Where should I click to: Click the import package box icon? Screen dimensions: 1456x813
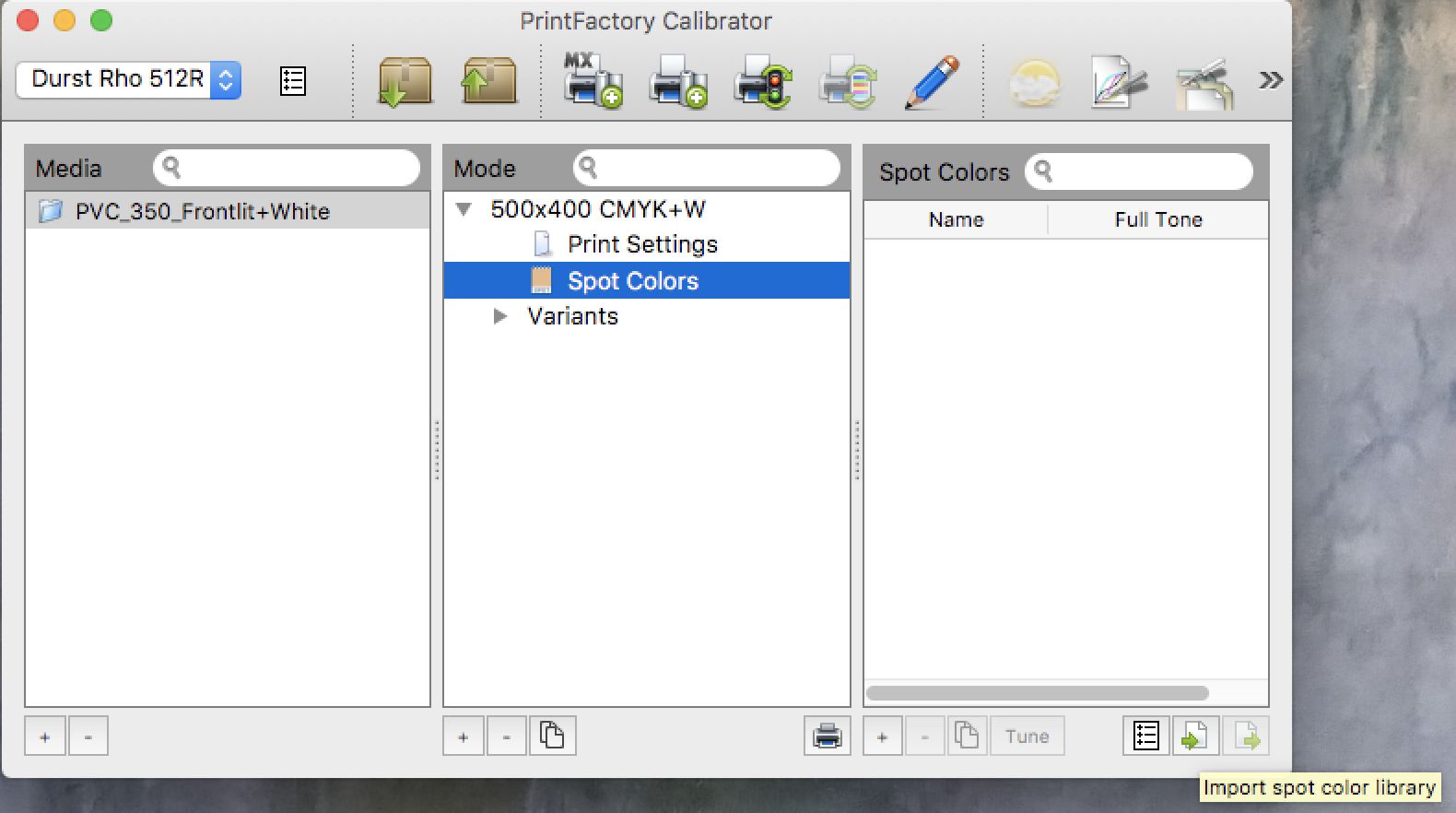pos(405,81)
